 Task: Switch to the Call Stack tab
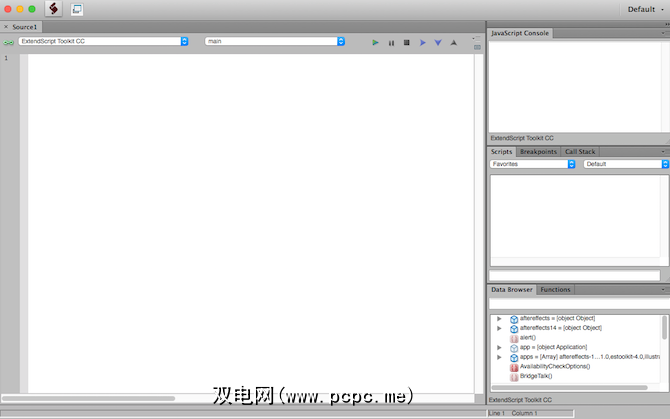pos(580,152)
